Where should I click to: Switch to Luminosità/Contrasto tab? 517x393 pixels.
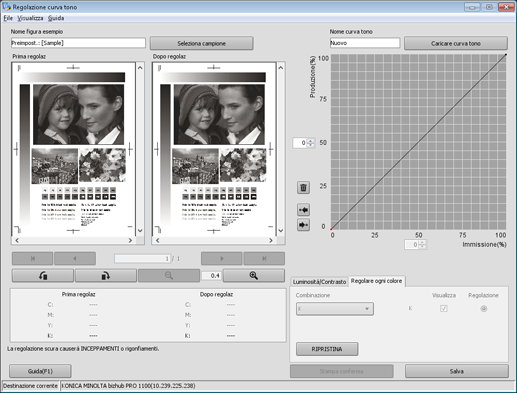point(319,282)
